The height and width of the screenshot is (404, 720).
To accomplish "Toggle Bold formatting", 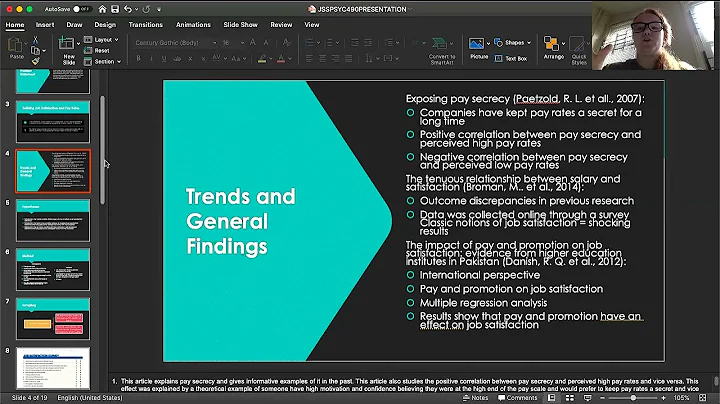I will click(x=138, y=59).
